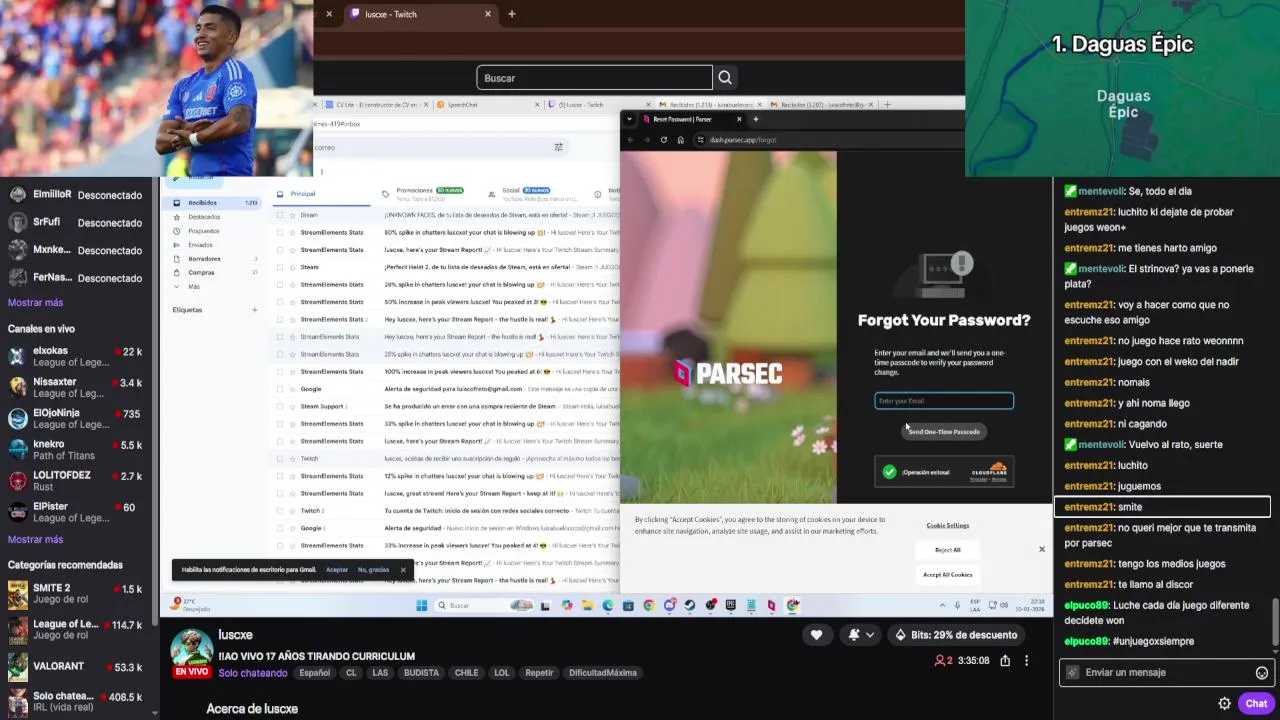
Task: Open Recibidos folder in Gmail
Action: point(214,203)
